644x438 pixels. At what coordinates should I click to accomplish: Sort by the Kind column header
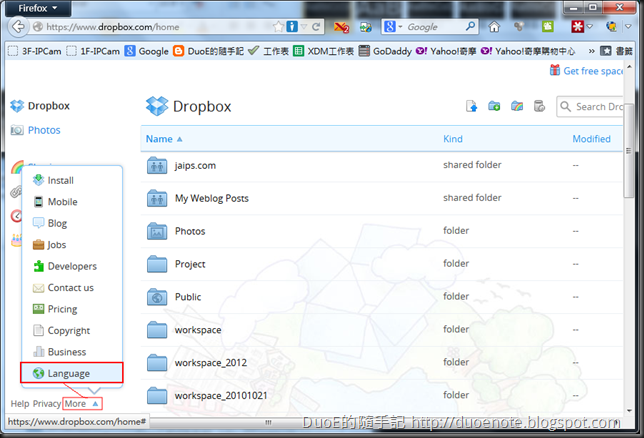pyautogui.click(x=453, y=139)
